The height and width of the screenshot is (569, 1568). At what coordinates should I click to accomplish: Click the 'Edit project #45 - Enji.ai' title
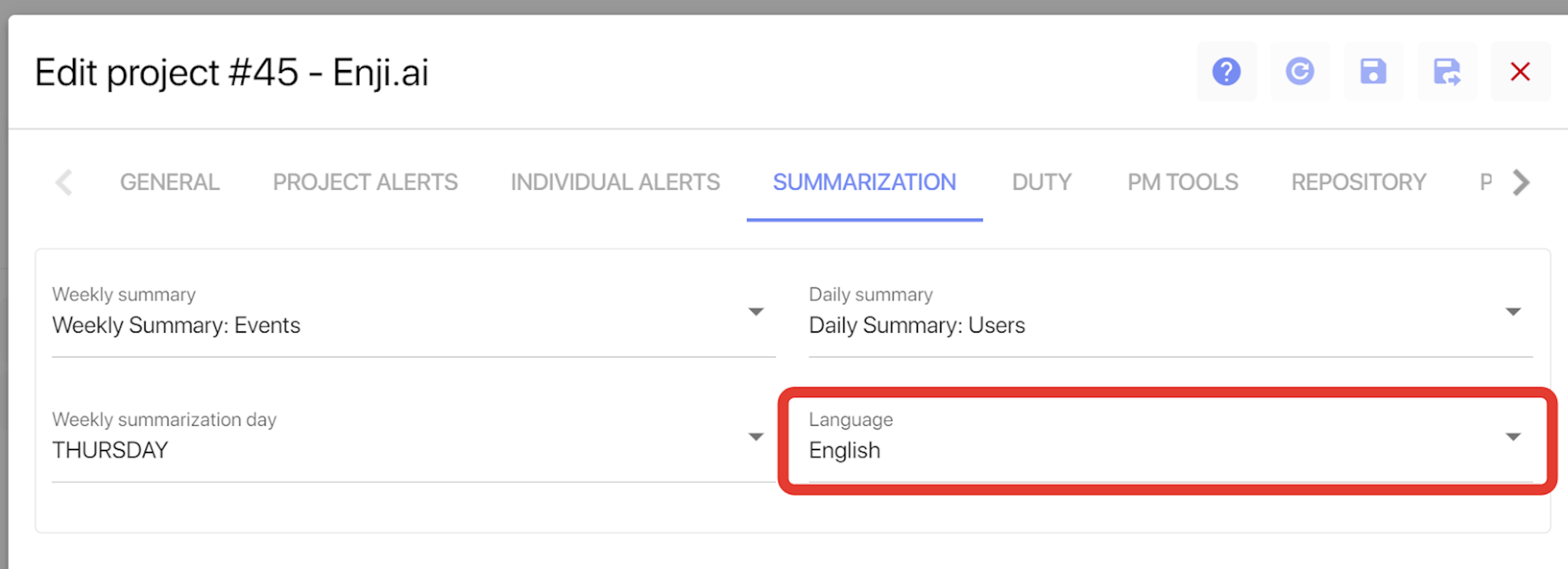pos(232,73)
